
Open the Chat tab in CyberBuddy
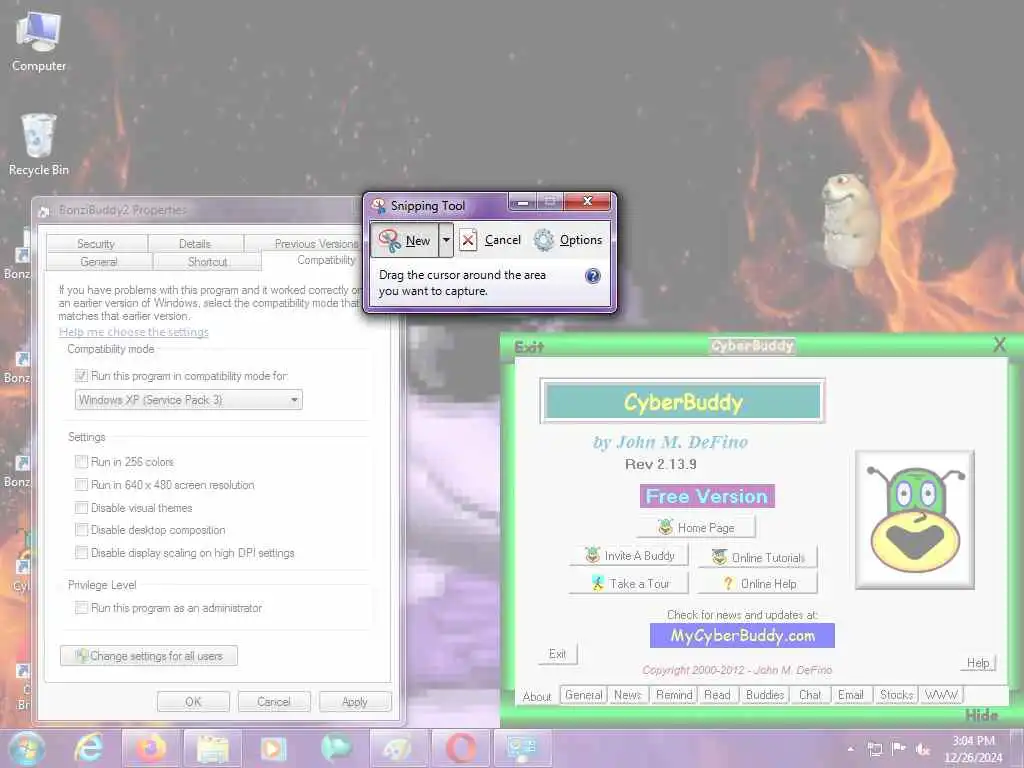pos(810,695)
